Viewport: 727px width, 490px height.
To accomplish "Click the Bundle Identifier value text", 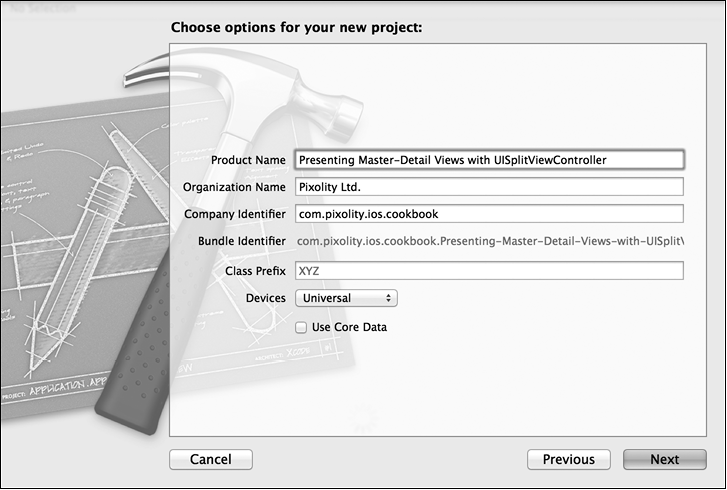I will (x=489, y=242).
